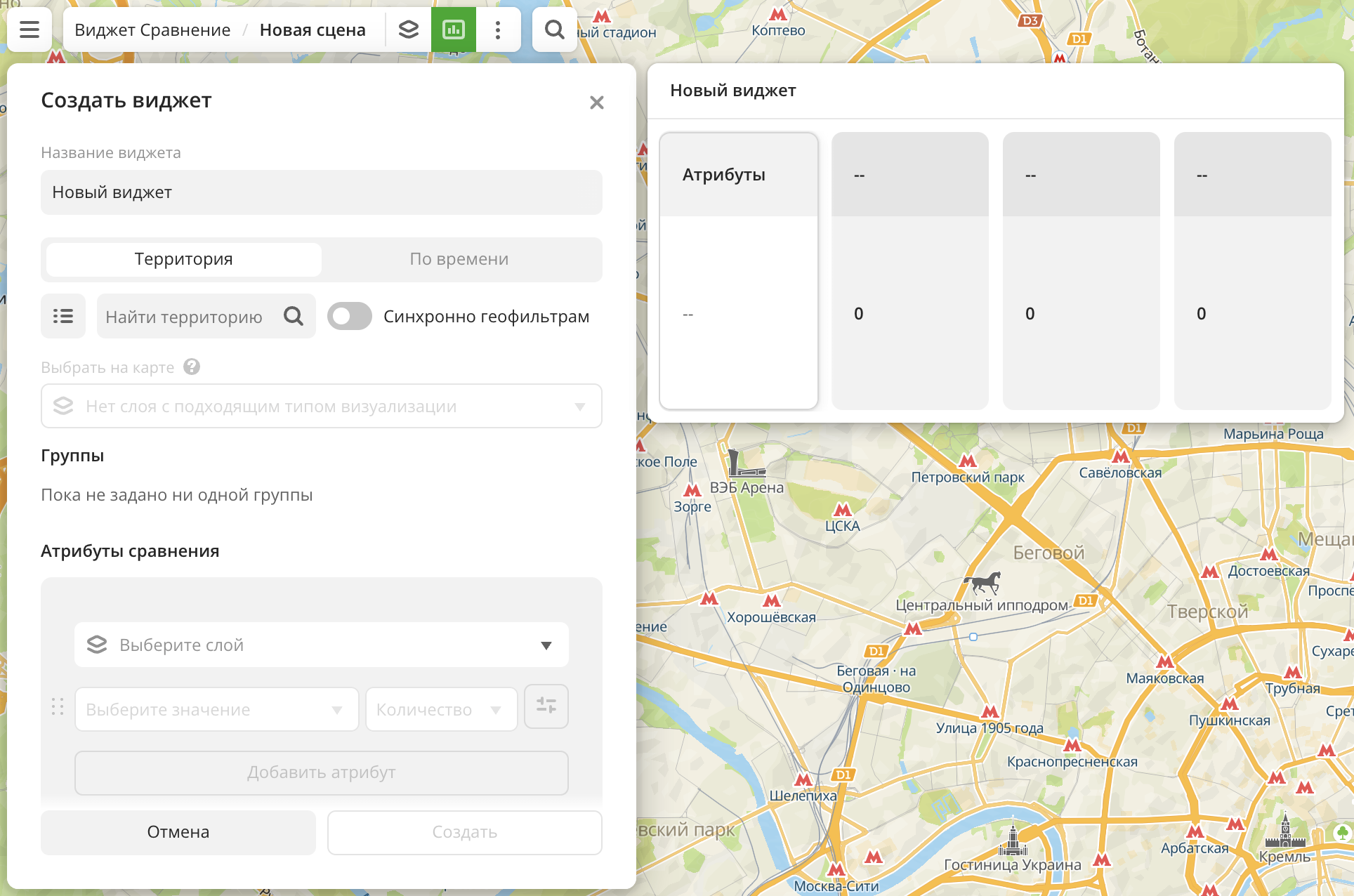The width and height of the screenshot is (1354, 896).
Task: Select the Территория tab
Action: (184, 259)
